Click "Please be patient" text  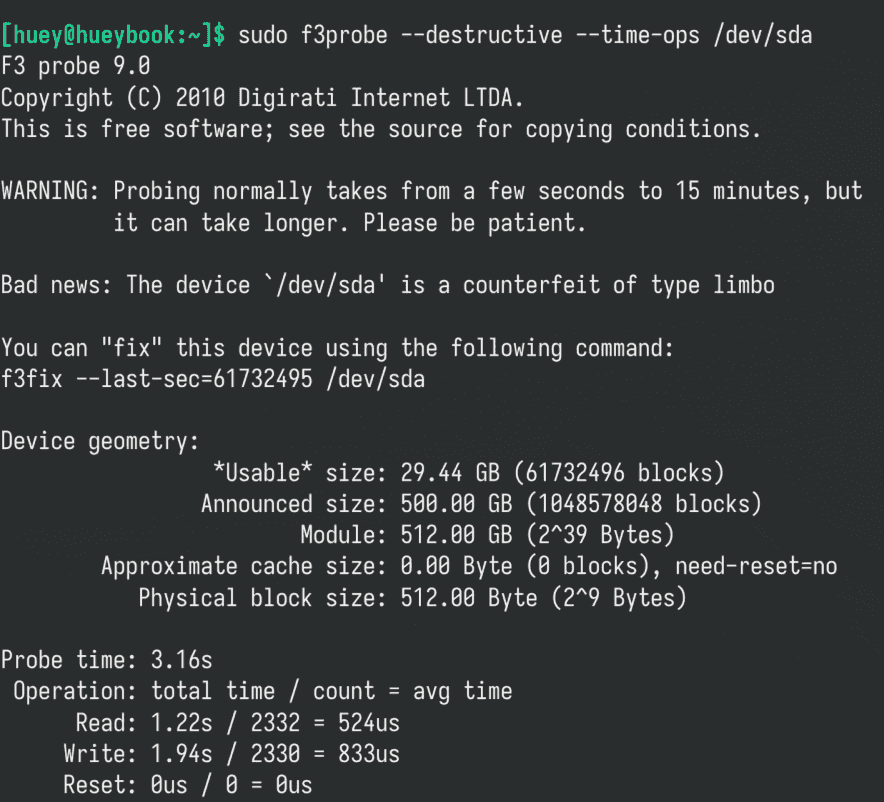(476, 222)
